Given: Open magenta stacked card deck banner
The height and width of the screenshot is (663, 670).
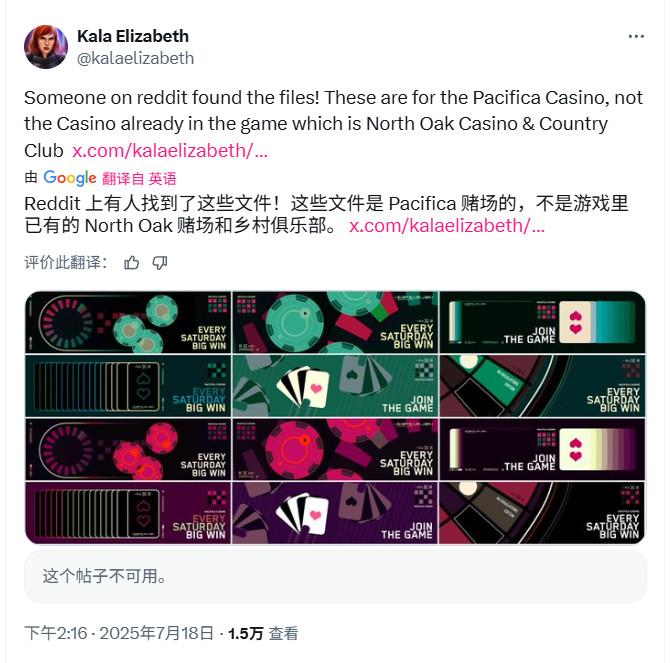Looking at the screenshot, I should pyautogui.click(x=128, y=513).
